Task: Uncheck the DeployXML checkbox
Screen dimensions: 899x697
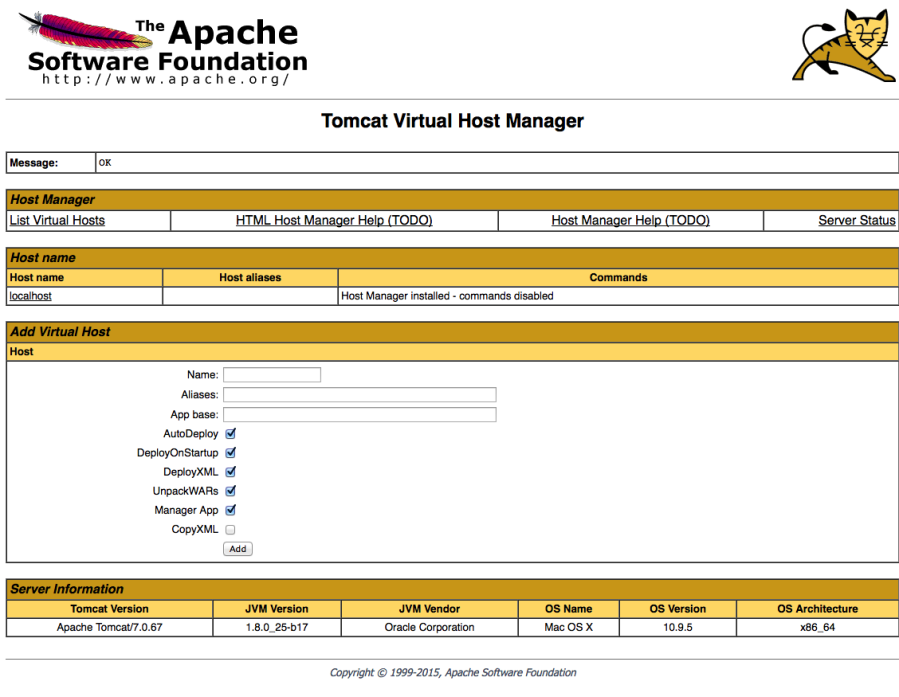Action: coord(230,472)
